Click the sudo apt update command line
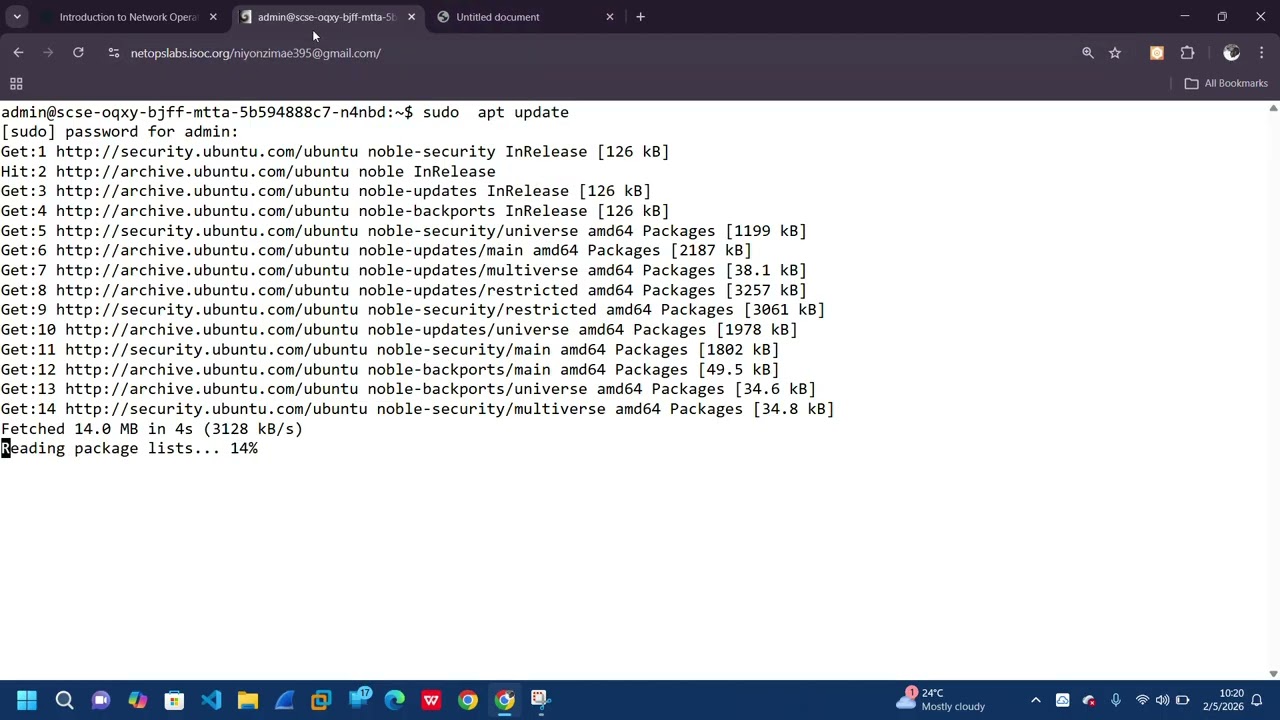The width and height of the screenshot is (1280, 720). (285, 112)
